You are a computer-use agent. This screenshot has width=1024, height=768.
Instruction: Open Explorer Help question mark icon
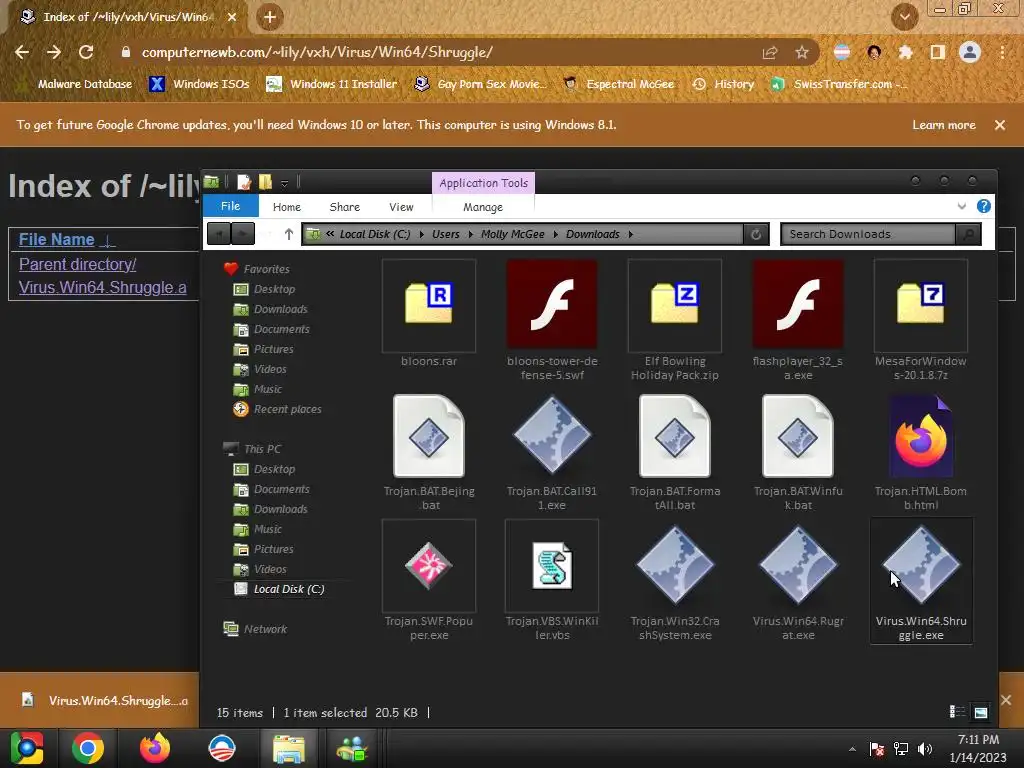(x=984, y=206)
